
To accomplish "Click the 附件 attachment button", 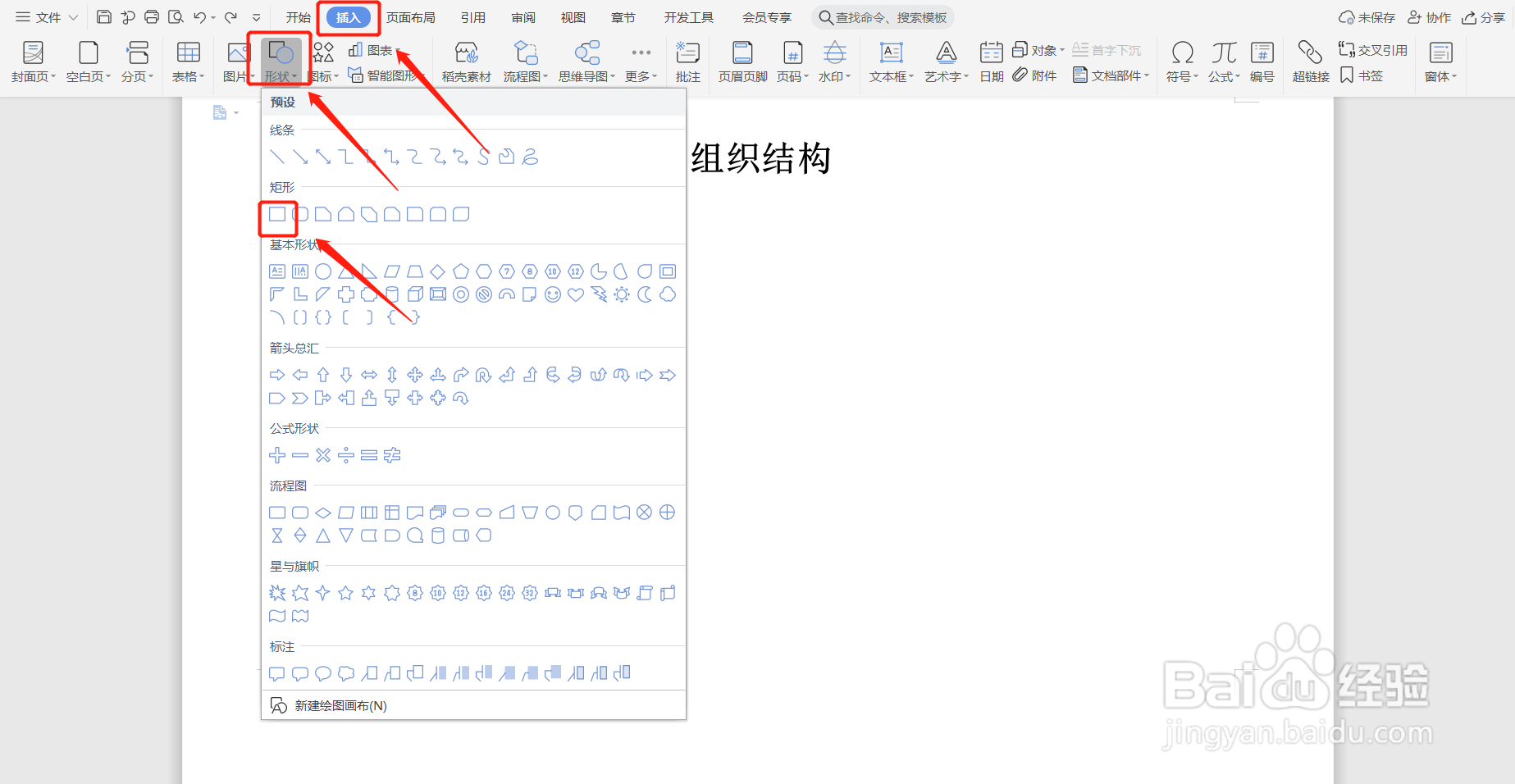I will pyautogui.click(x=1034, y=75).
